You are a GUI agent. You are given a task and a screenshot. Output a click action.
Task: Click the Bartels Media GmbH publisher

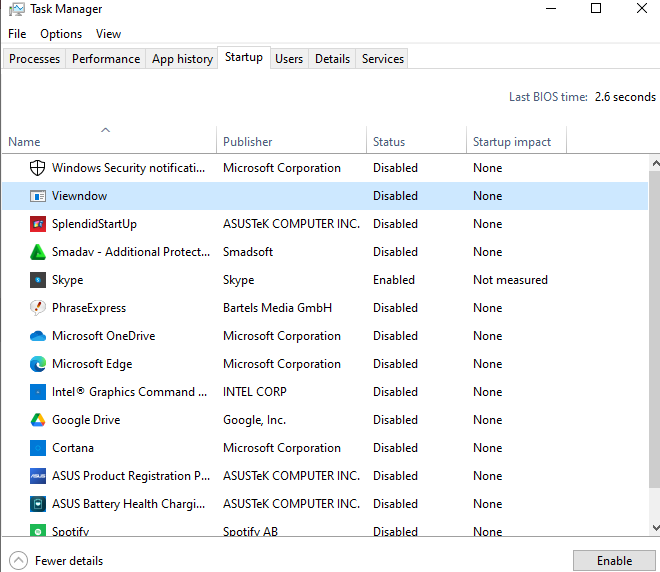pyautogui.click(x=277, y=308)
